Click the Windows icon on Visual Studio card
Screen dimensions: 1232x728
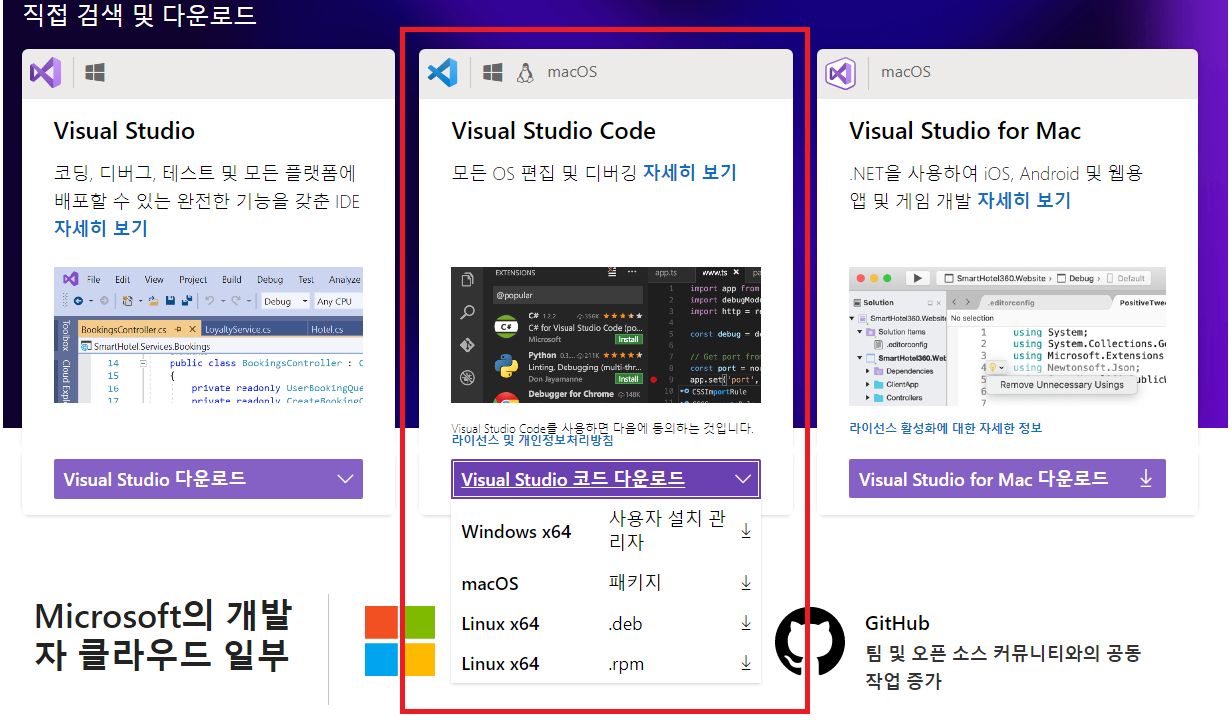[95, 72]
